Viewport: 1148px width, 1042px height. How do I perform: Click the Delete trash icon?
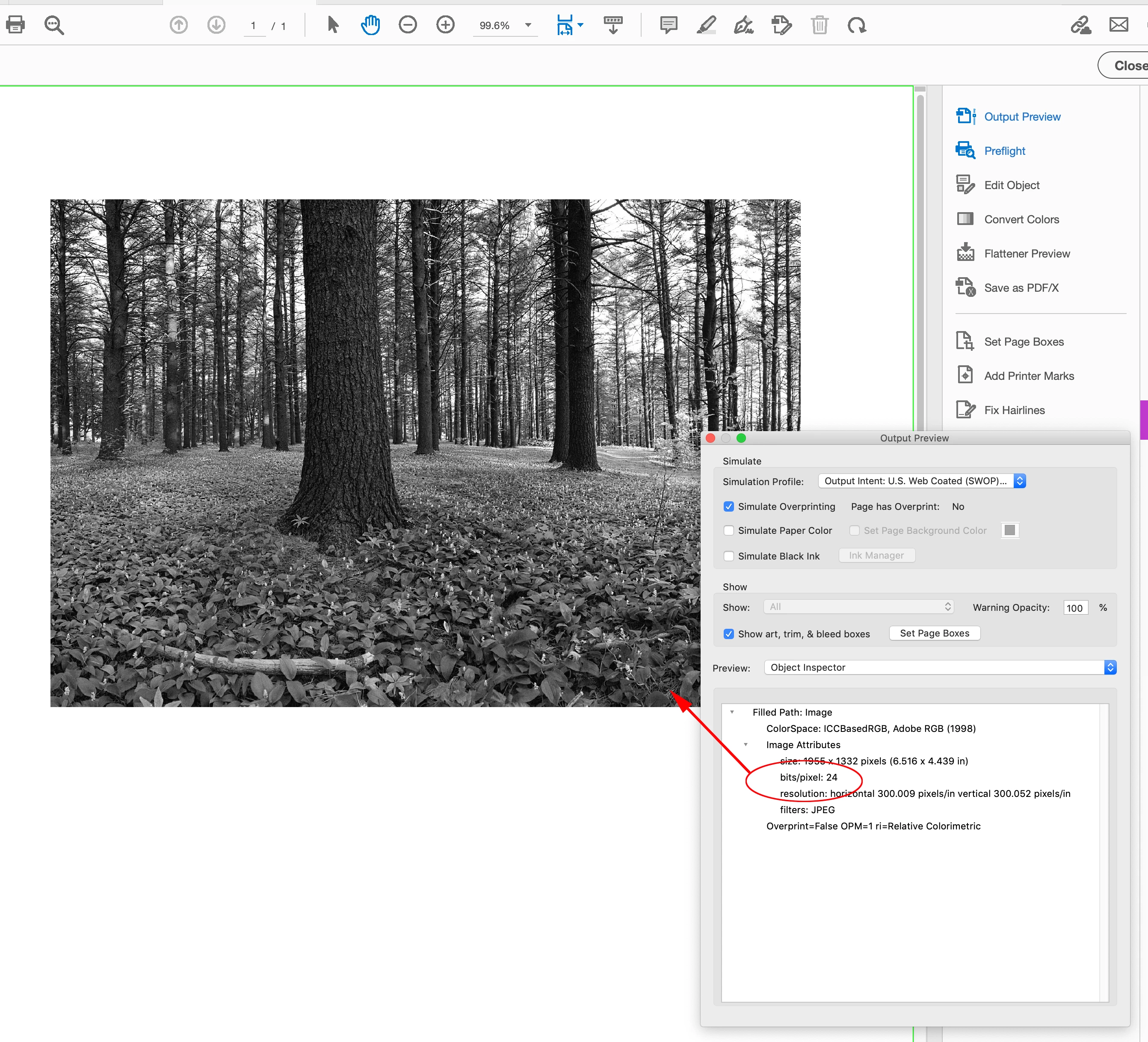tap(820, 25)
